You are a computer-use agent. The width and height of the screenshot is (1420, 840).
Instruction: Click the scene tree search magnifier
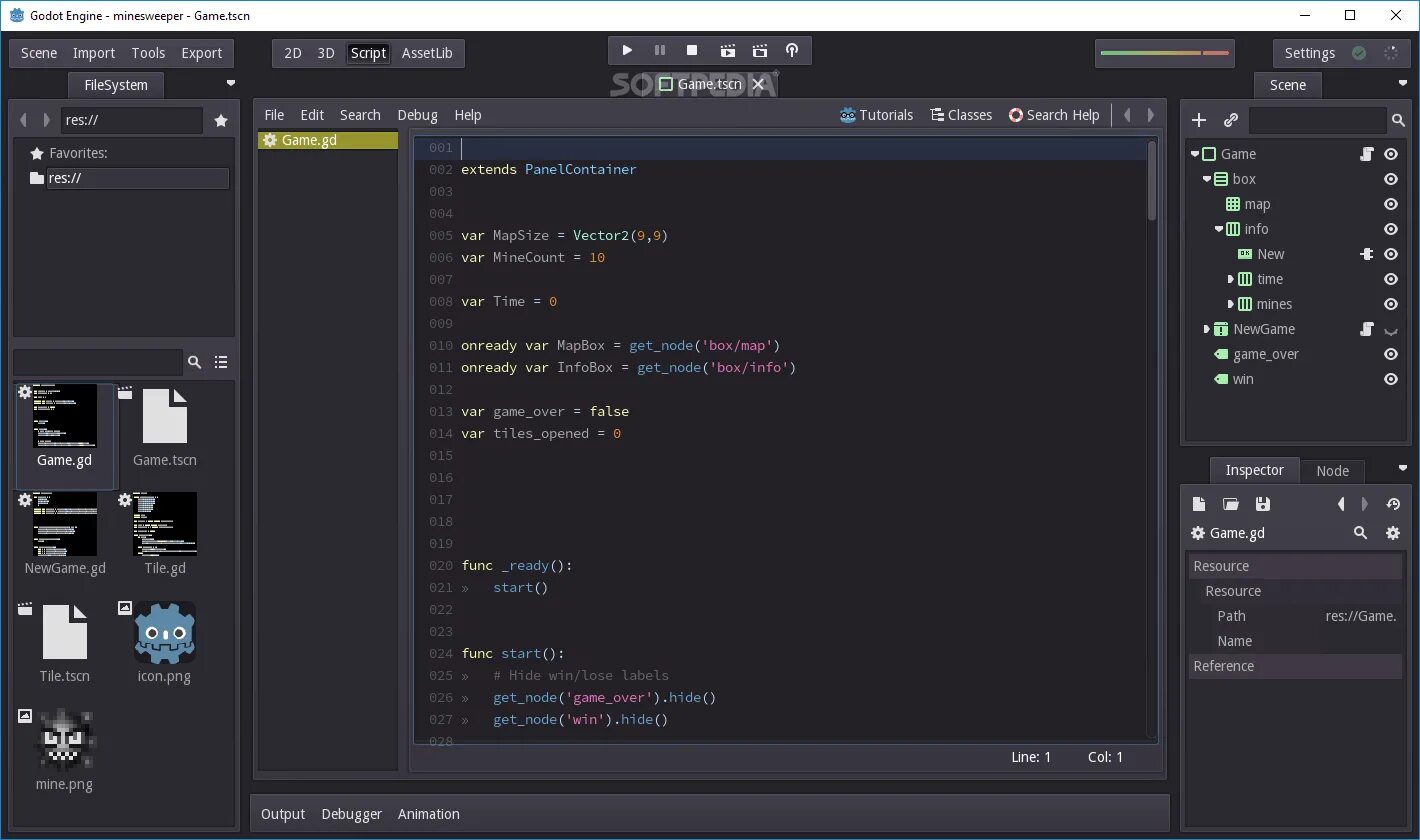pyautogui.click(x=1398, y=120)
